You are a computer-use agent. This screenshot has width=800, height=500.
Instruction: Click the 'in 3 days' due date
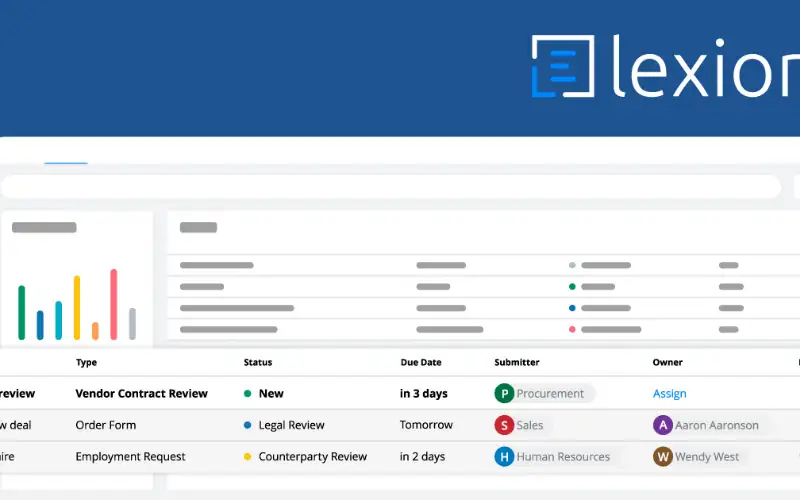423,393
